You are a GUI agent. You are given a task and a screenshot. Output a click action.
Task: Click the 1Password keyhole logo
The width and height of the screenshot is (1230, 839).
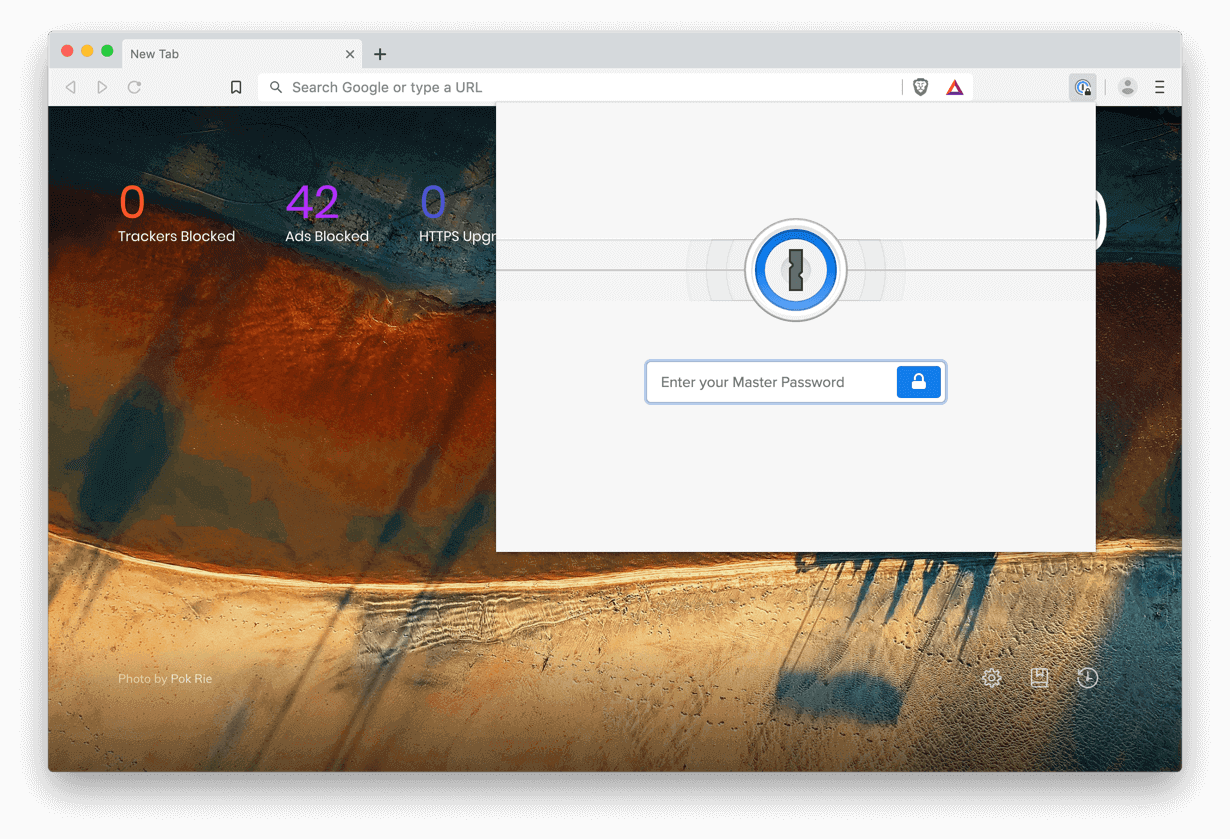[795, 270]
